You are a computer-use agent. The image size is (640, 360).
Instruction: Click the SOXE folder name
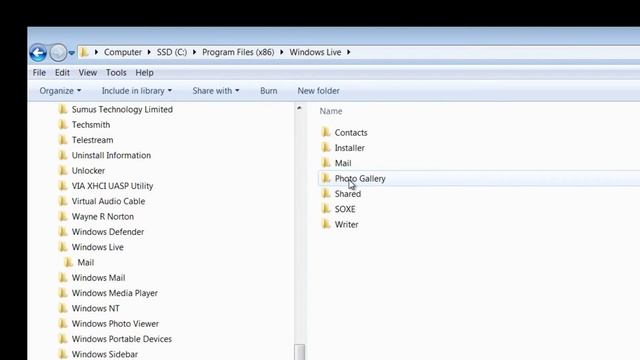[345, 209]
